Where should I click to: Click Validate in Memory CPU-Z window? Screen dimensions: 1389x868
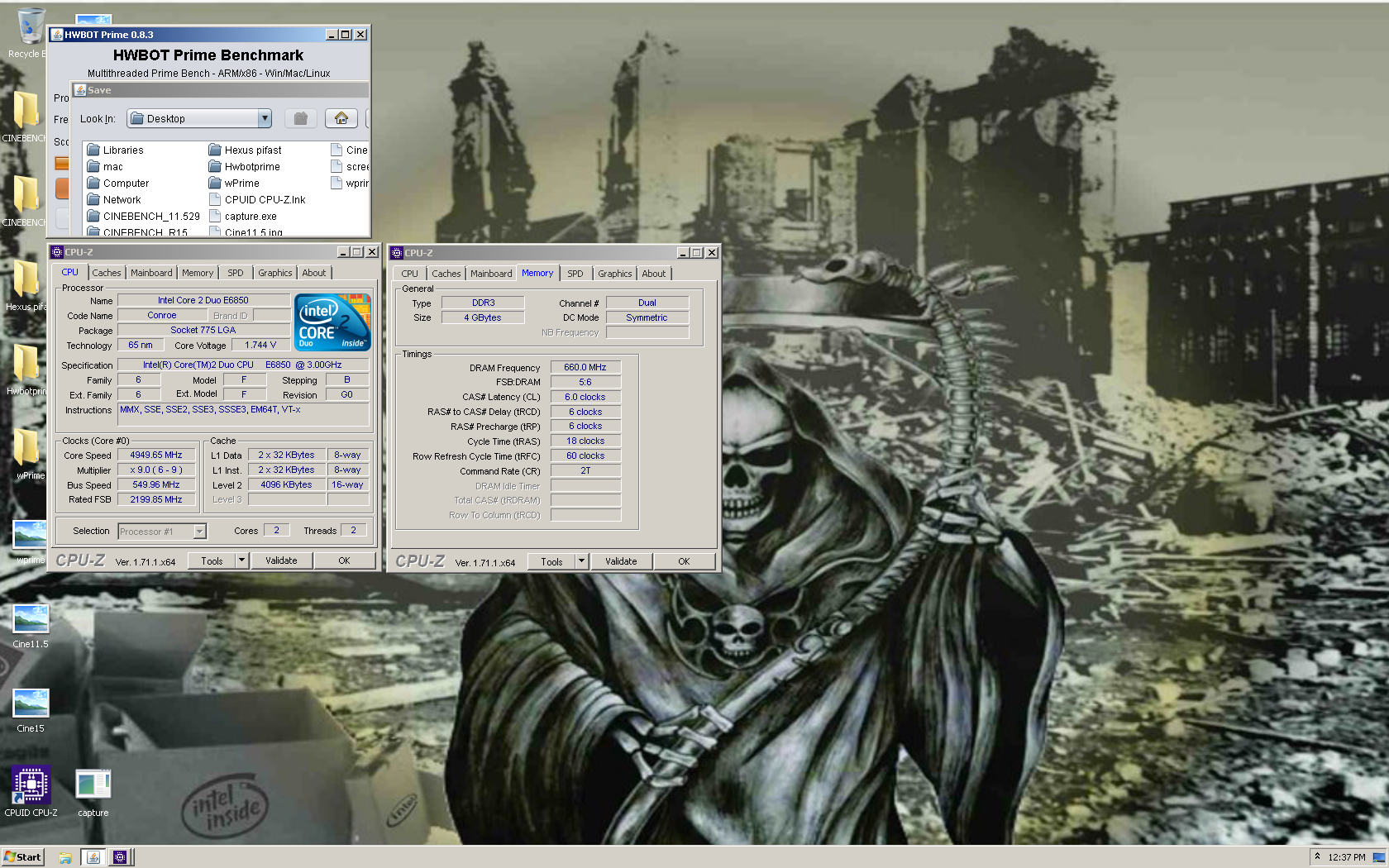(621, 561)
